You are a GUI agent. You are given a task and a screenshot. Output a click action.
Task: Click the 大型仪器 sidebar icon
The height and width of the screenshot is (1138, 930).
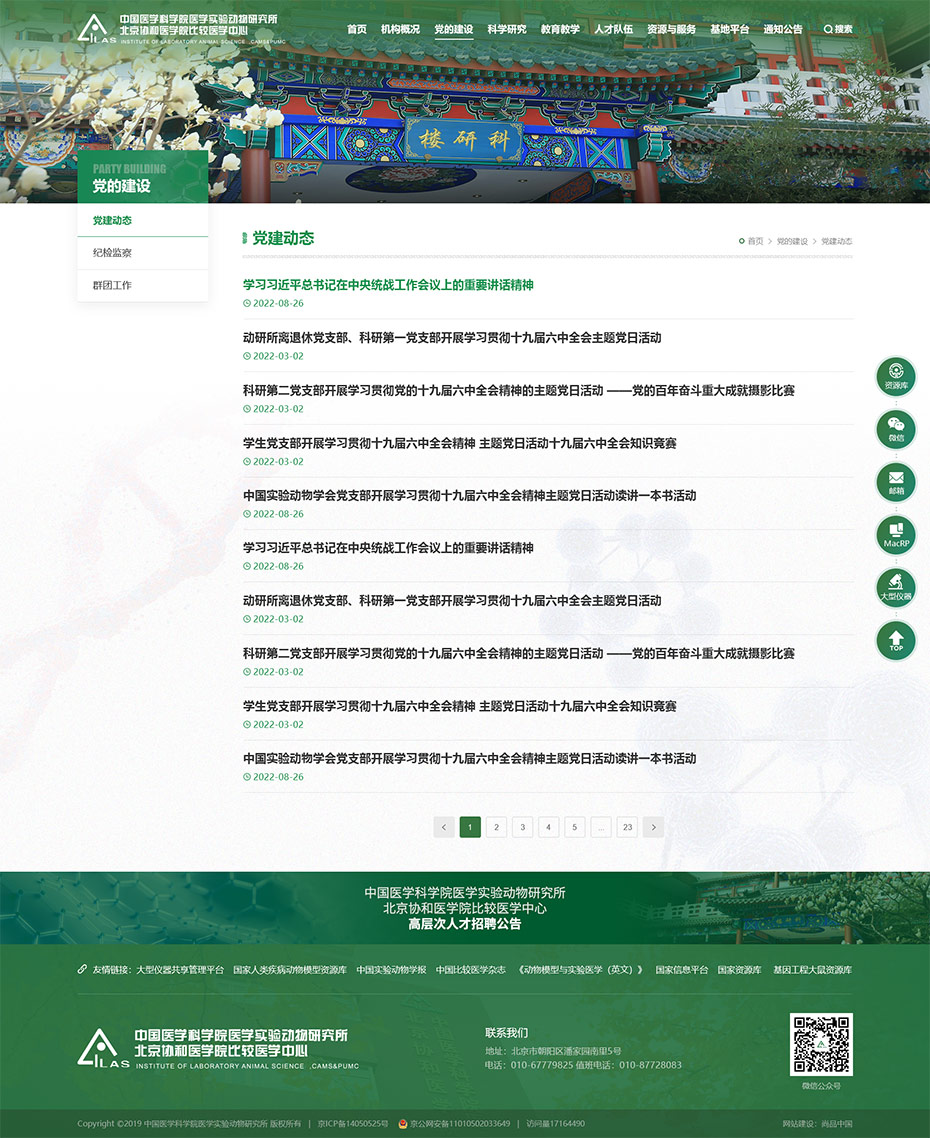coord(896,587)
